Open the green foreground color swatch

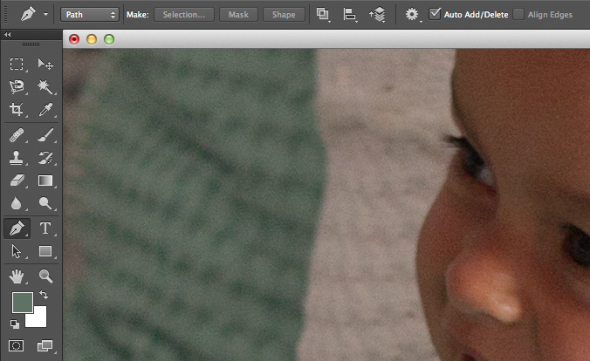(22, 302)
